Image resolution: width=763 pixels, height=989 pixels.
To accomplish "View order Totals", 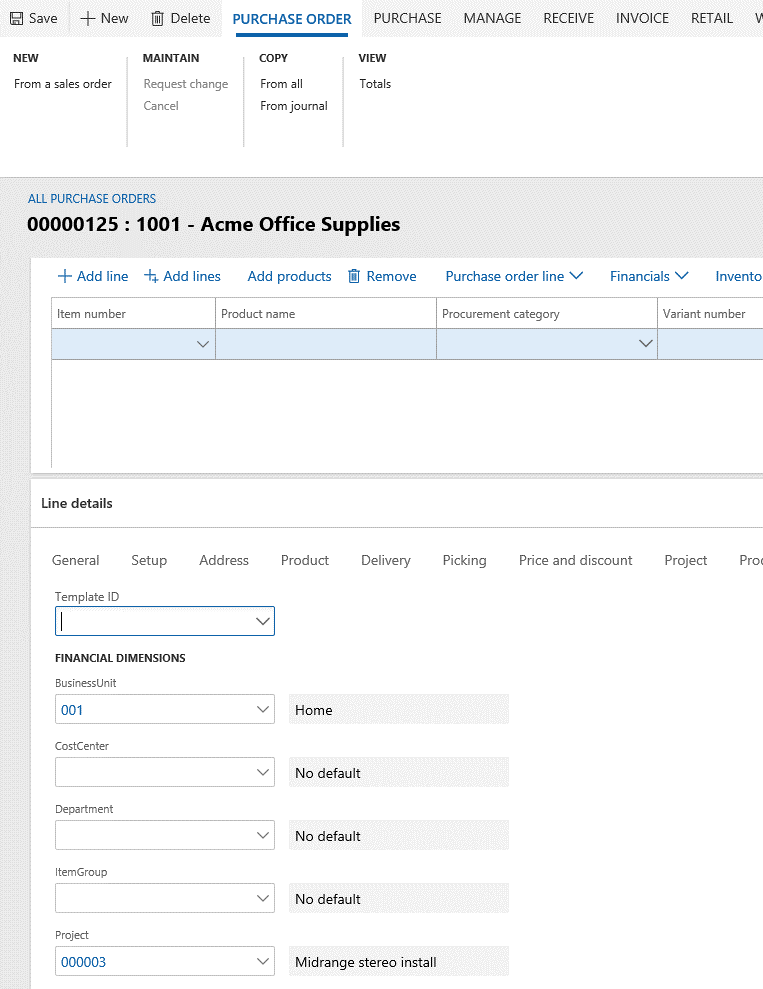I will [x=375, y=84].
